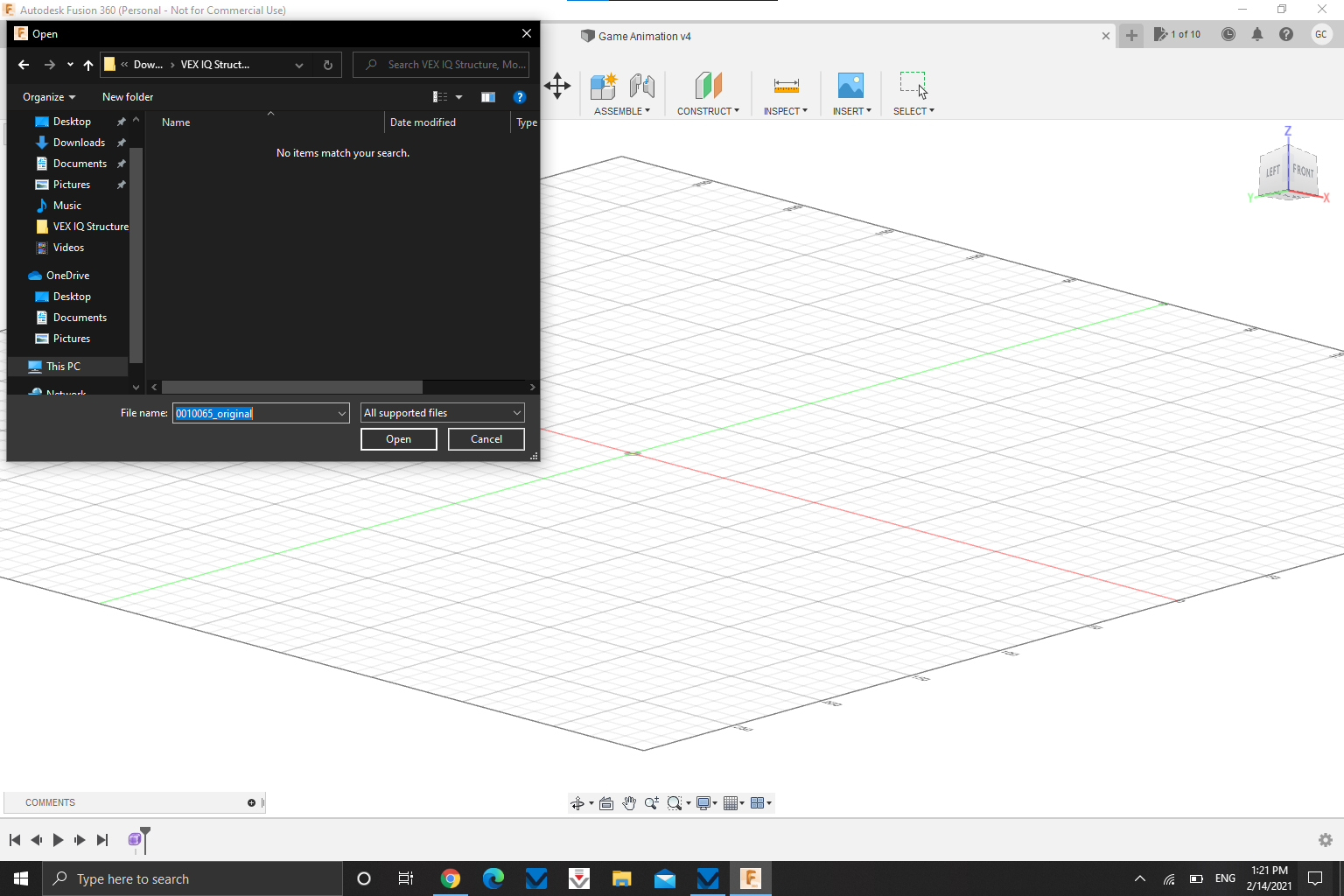Image resolution: width=1344 pixels, height=896 pixels.
Task: Select the New Component icon under Assemble
Action: tap(603, 86)
